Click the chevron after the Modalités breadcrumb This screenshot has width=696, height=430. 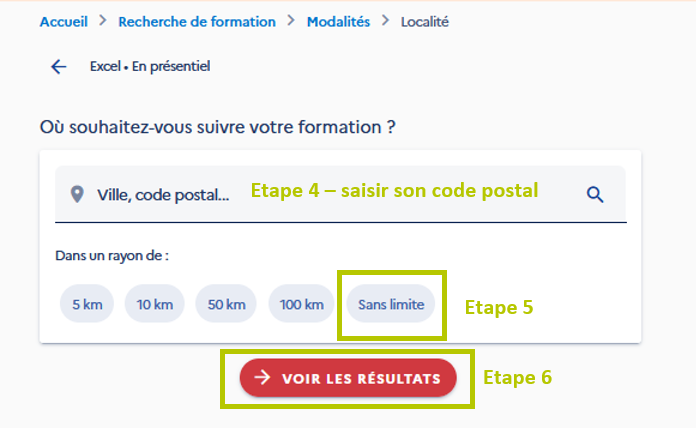(x=385, y=20)
